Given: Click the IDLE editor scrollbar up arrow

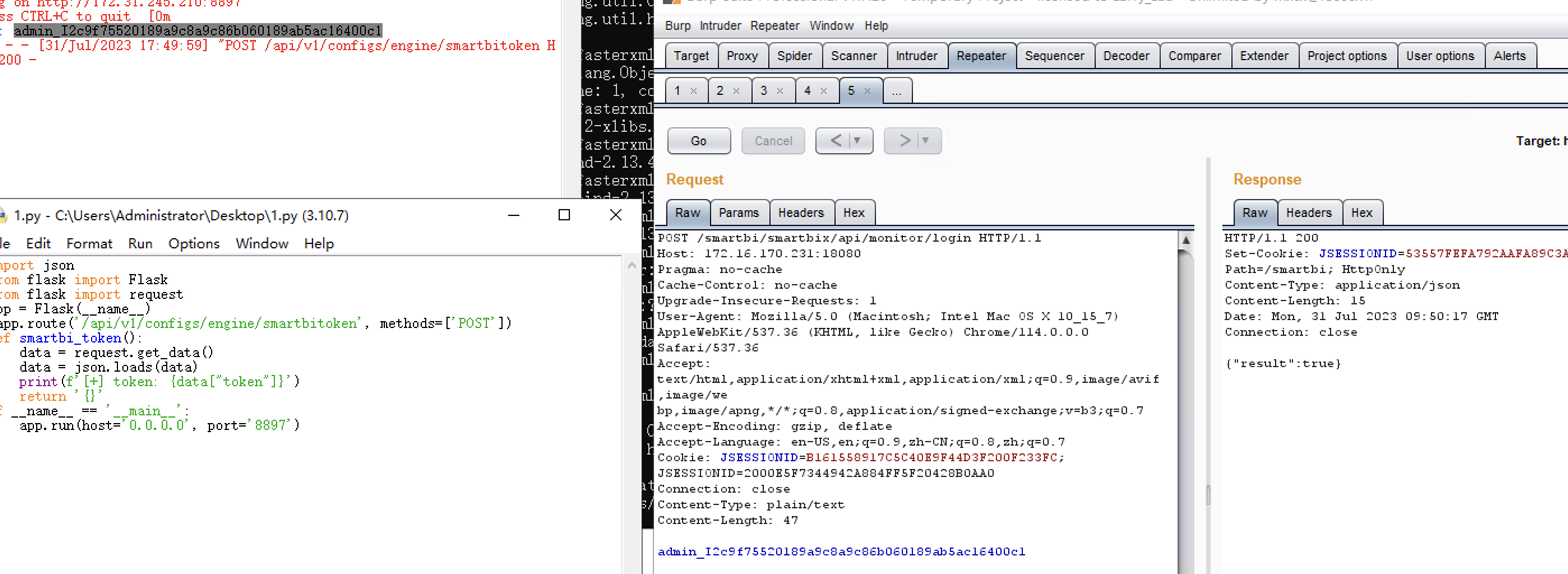Looking at the screenshot, I should [x=631, y=265].
